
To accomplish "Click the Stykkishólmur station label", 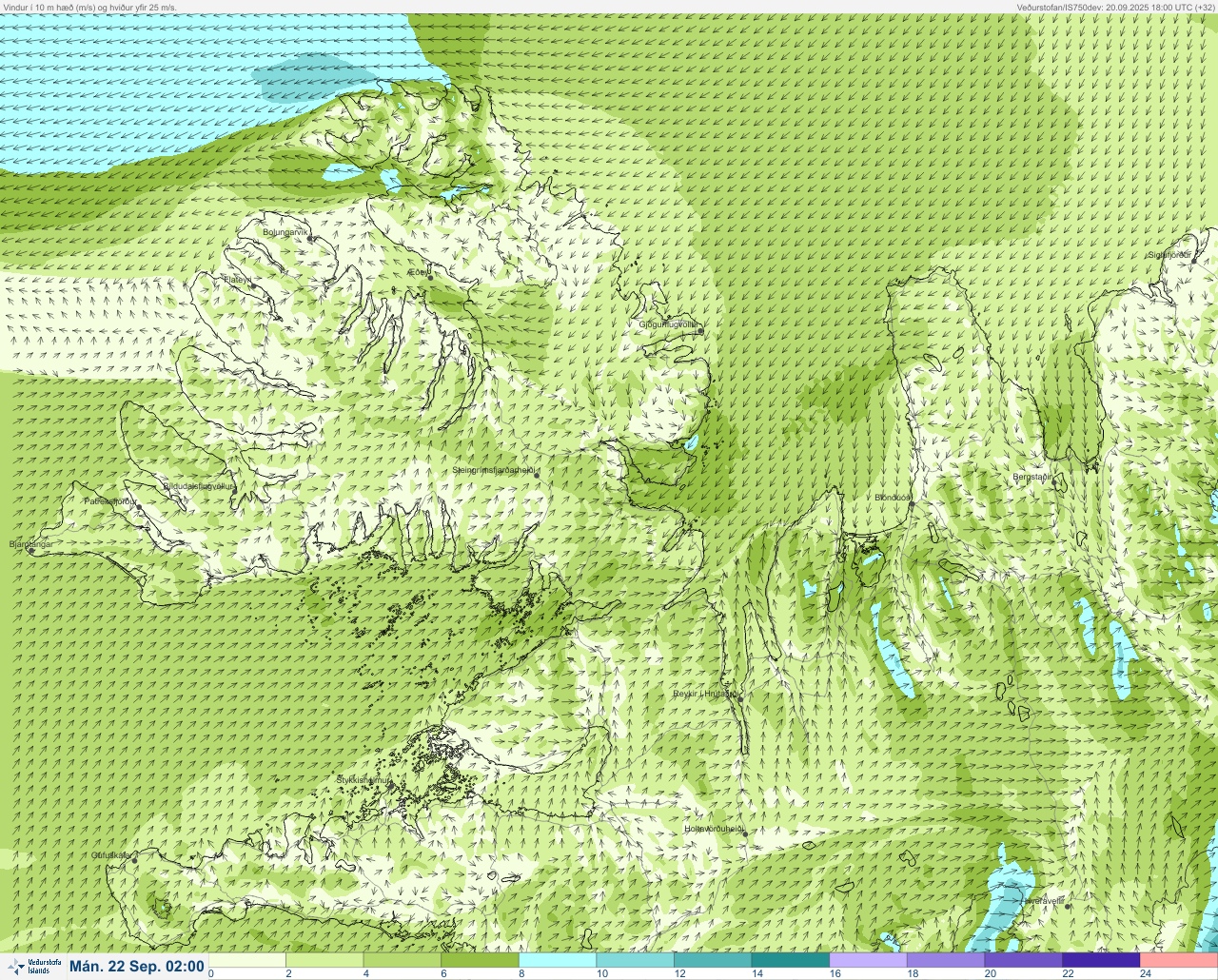I will pyautogui.click(x=363, y=780).
